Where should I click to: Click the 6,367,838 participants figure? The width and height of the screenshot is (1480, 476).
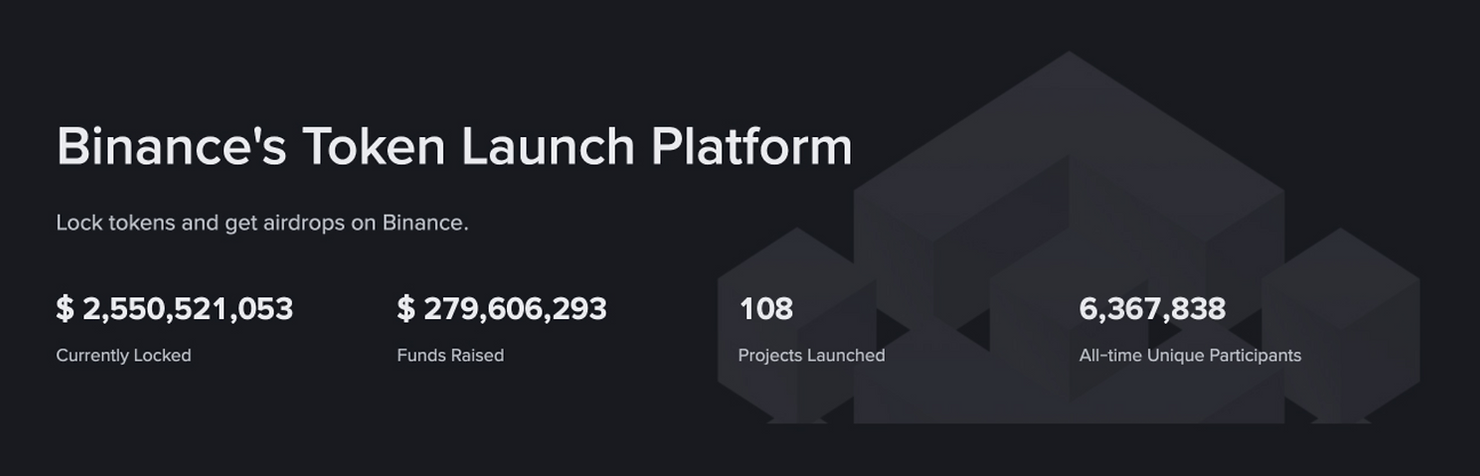click(x=1152, y=309)
